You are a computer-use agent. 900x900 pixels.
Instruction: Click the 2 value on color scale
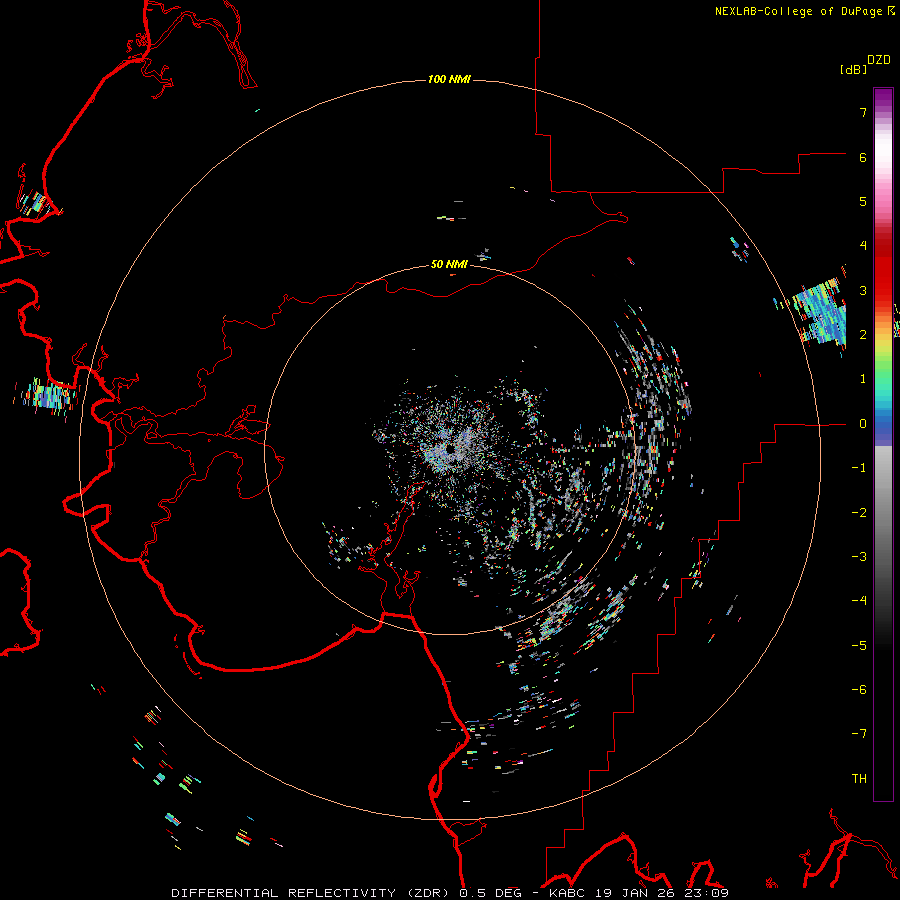click(863, 335)
